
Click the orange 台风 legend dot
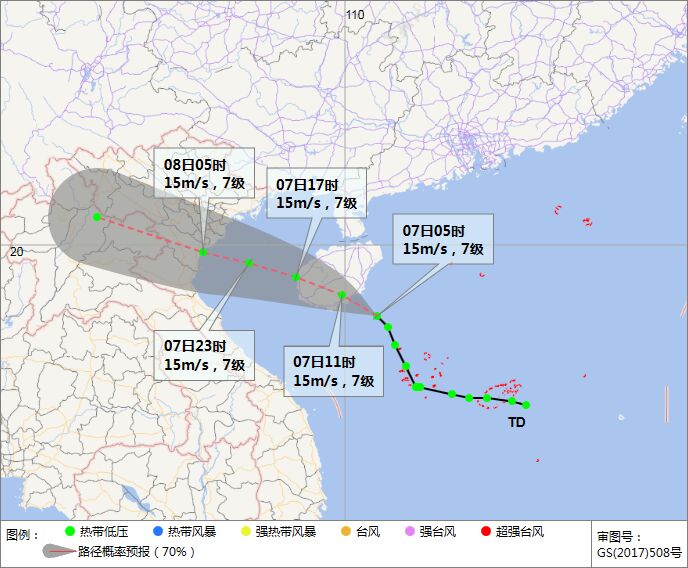pyautogui.click(x=347, y=532)
